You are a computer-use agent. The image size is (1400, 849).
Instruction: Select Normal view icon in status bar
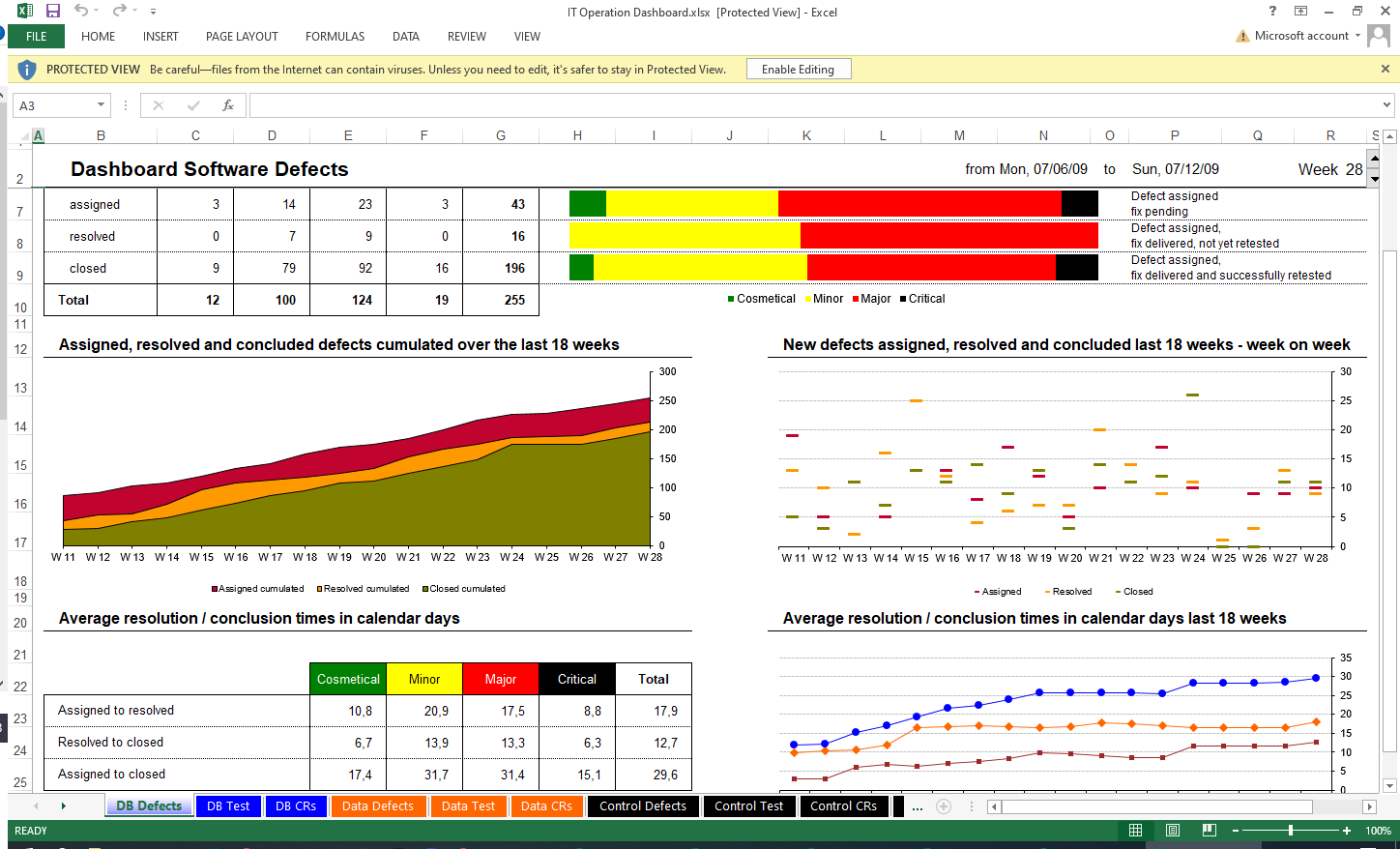click(1135, 831)
